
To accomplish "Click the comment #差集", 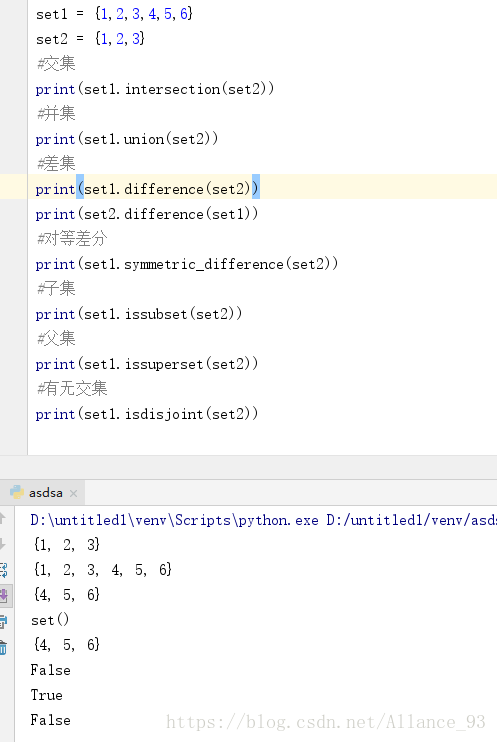I will 56,164.
